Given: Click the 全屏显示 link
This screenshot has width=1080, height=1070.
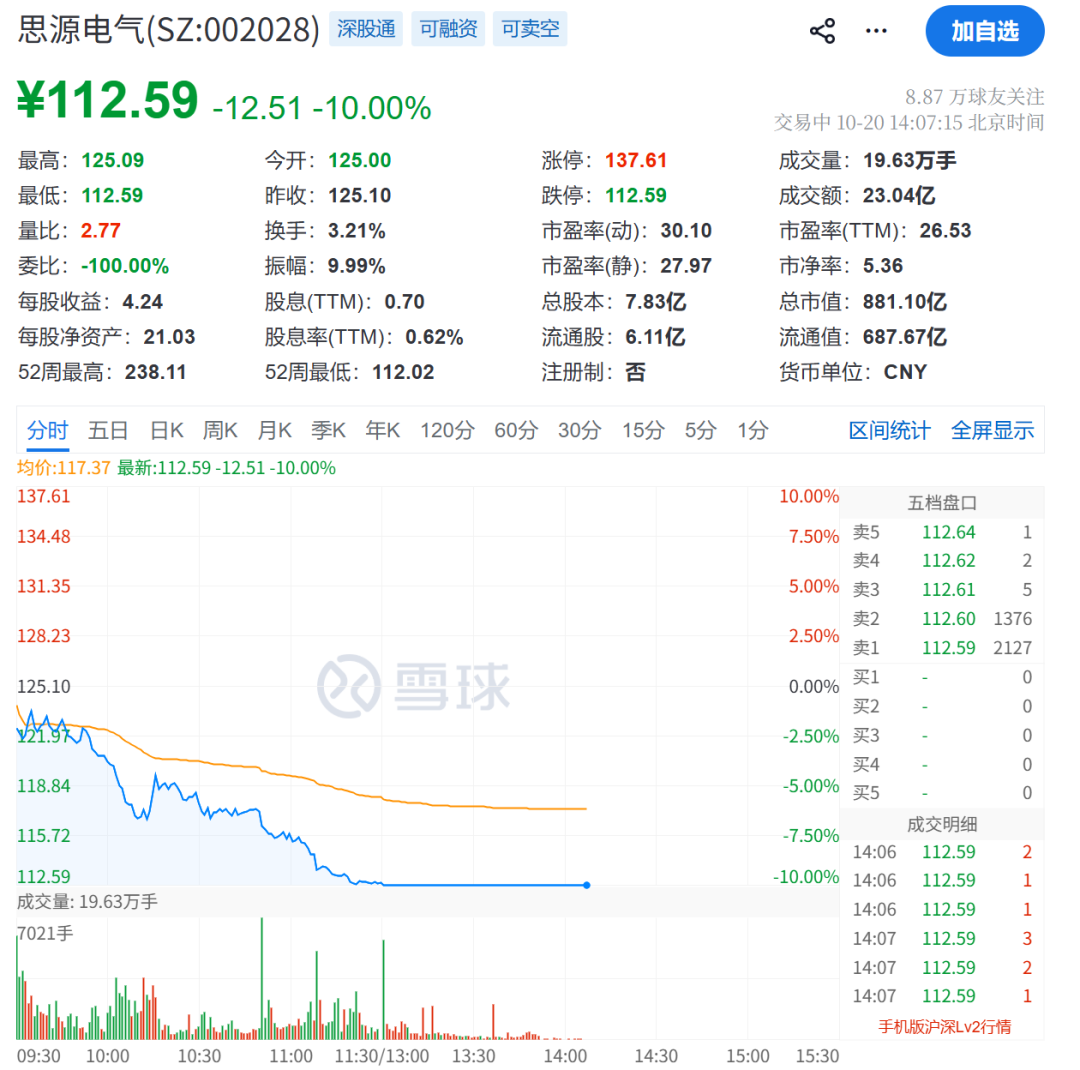Looking at the screenshot, I should [992, 431].
